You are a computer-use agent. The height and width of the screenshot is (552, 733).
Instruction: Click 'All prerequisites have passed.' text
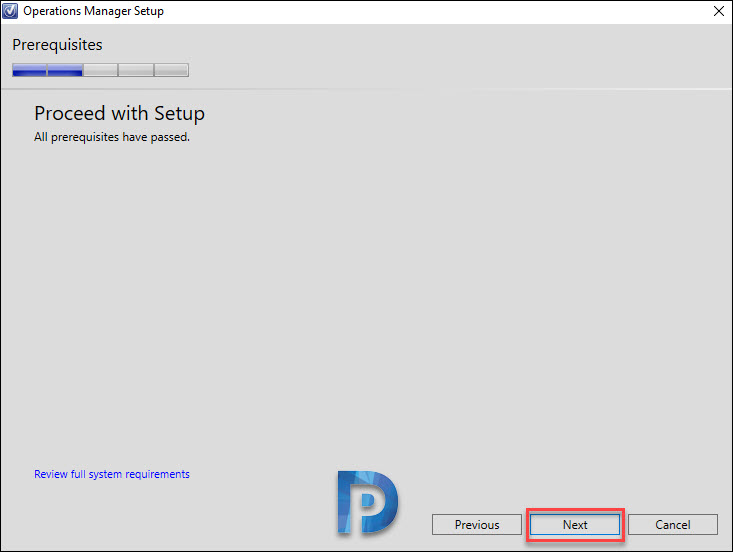pos(112,137)
